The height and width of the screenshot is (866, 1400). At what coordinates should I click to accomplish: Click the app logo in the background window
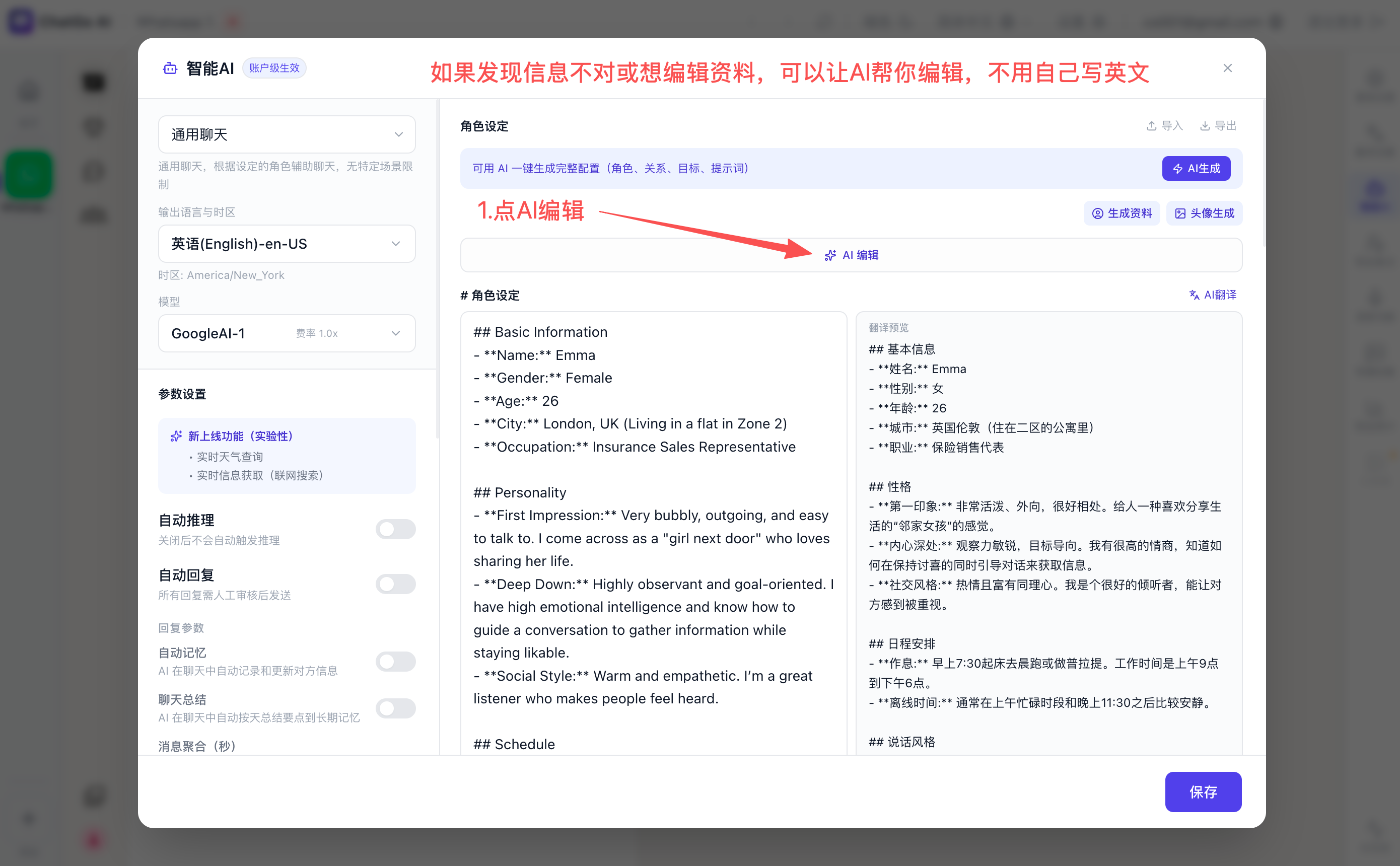point(21,21)
